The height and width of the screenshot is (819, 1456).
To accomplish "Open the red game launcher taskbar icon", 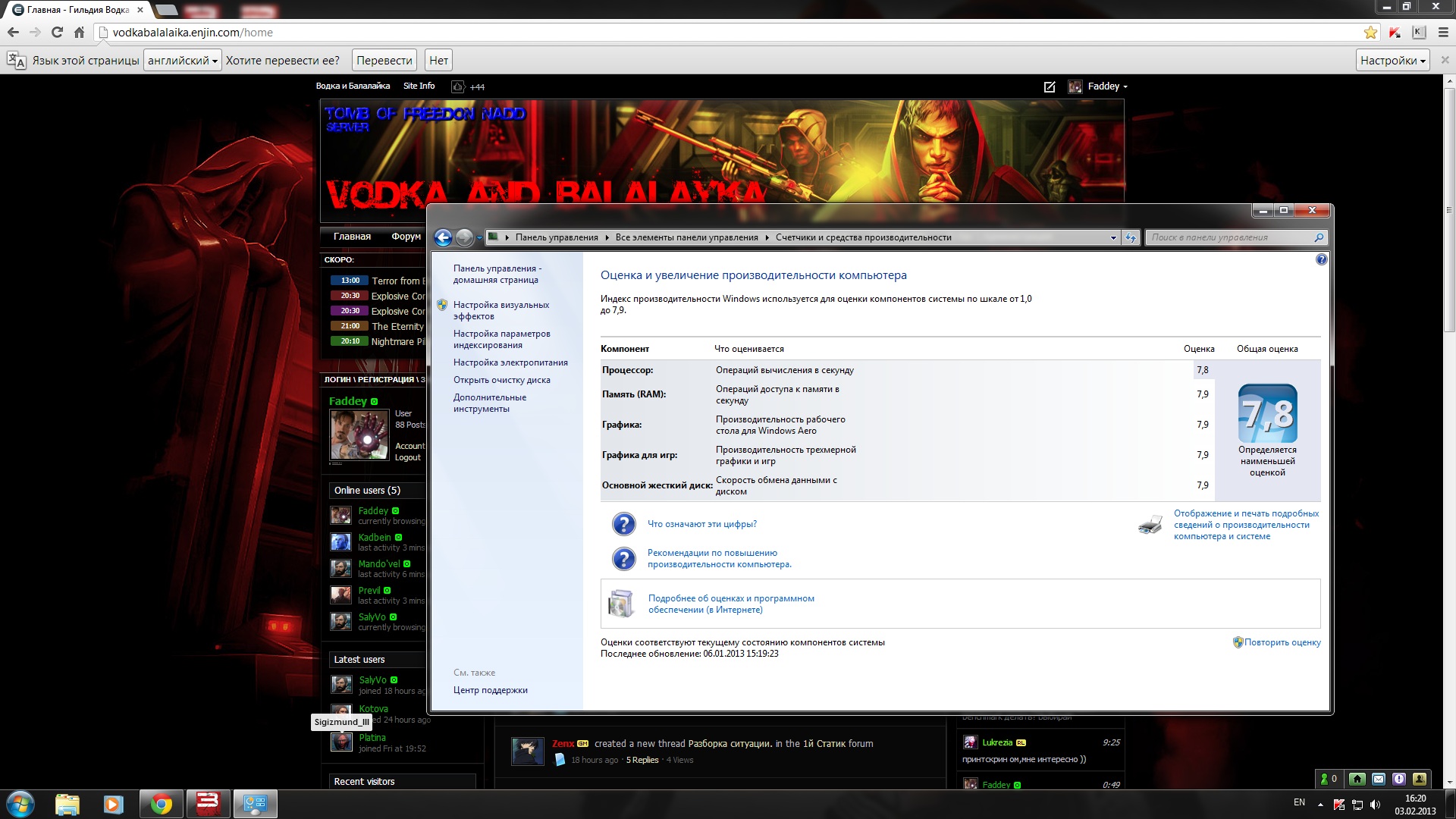I will (208, 804).
